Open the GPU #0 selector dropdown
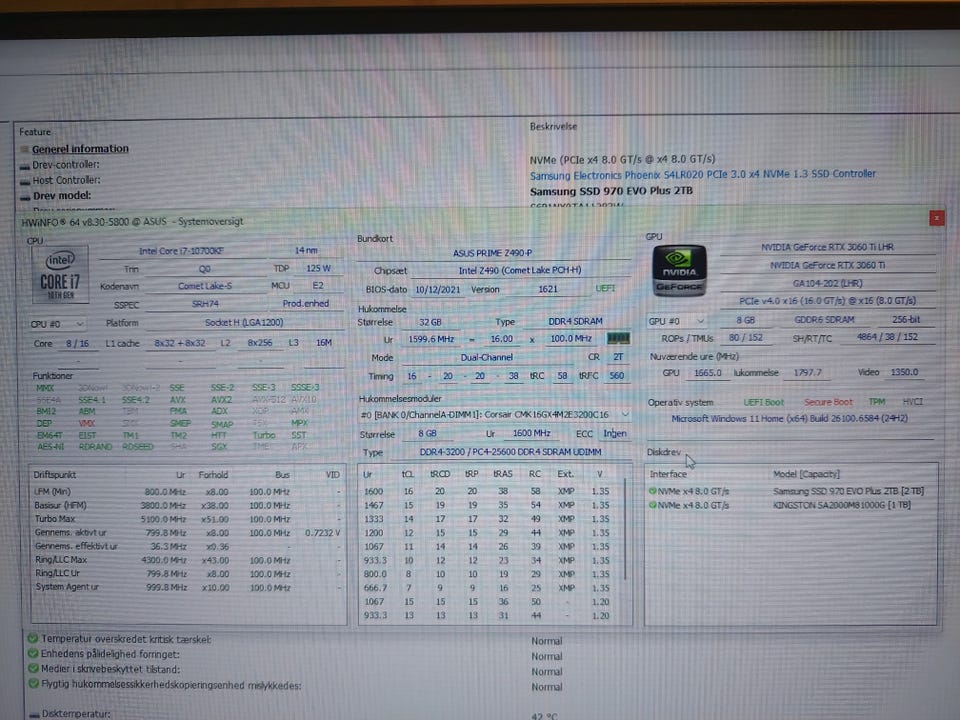The image size is (960, 720). 677,320
